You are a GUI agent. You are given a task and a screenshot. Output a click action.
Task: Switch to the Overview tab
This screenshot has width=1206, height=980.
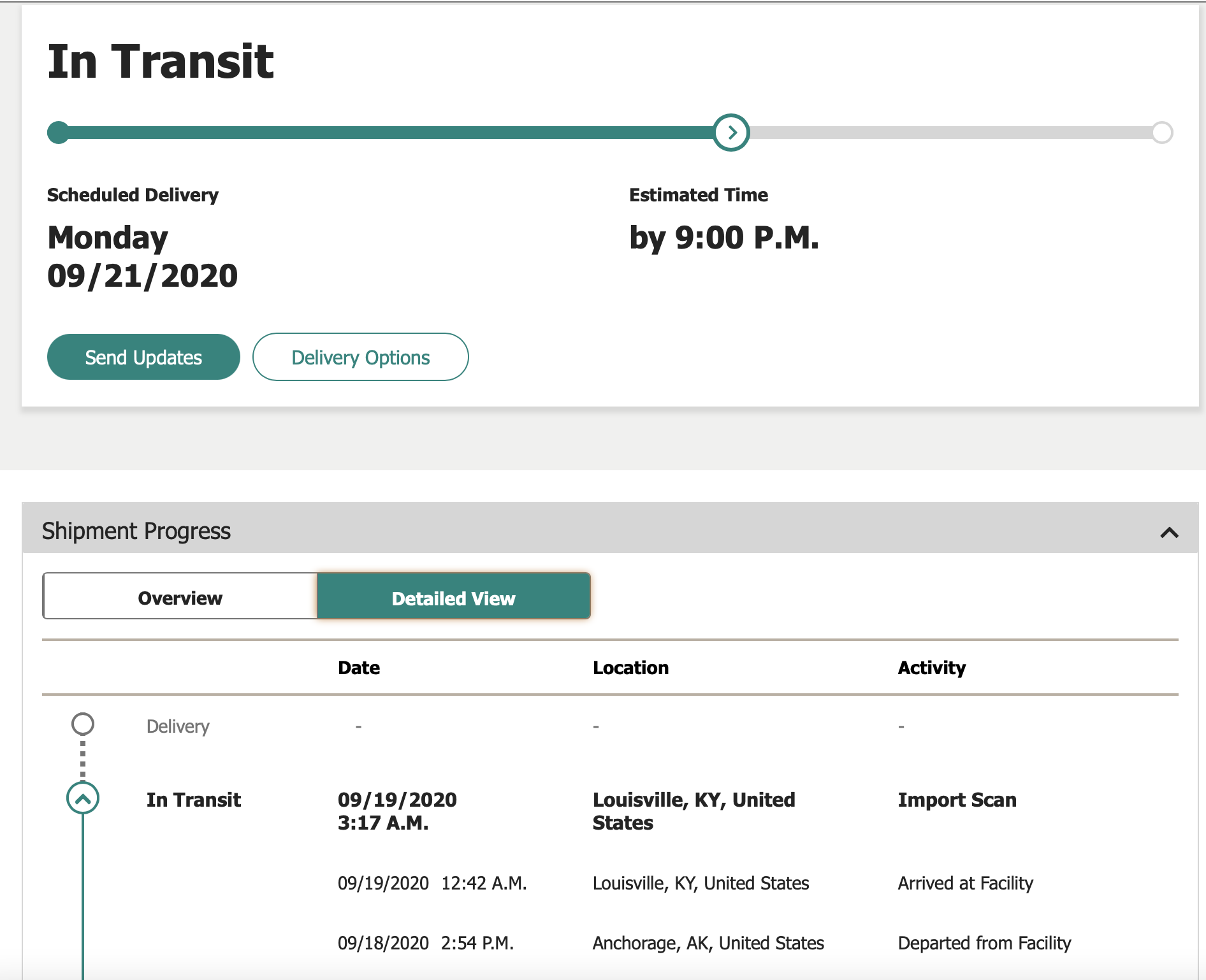click(x=180, y=597)
